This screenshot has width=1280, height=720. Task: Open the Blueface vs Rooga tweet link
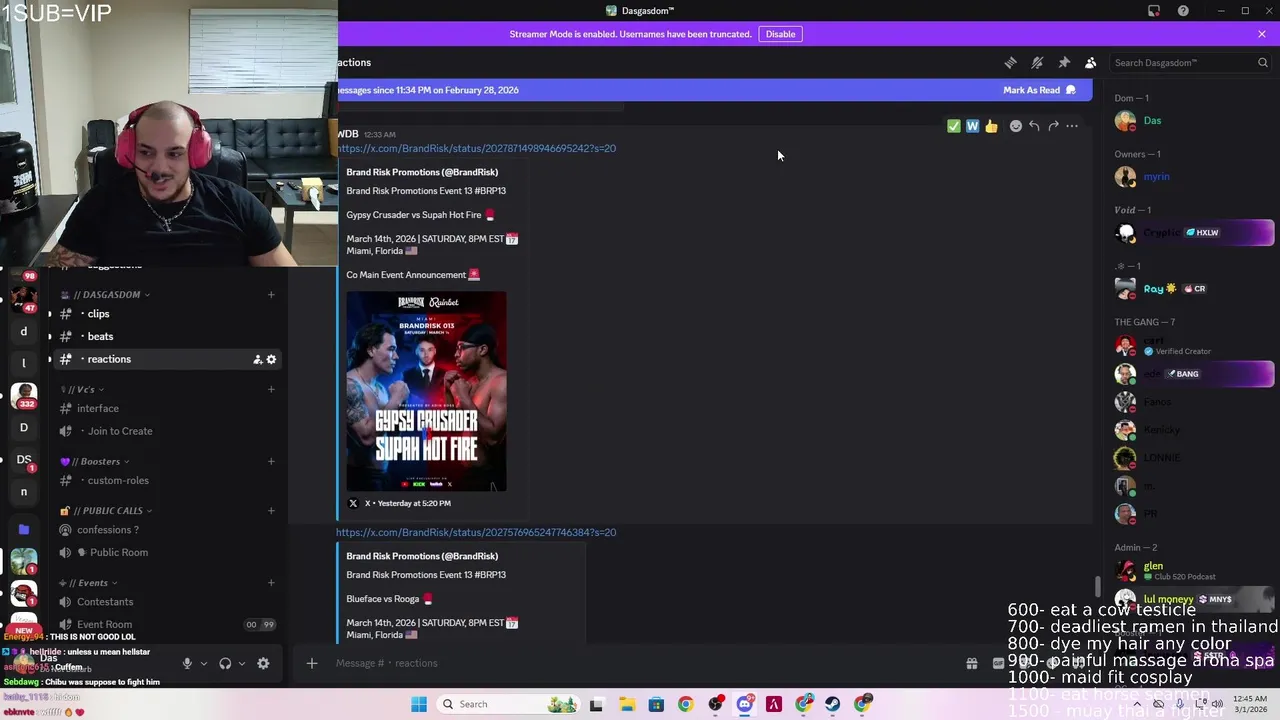coord(476,532)
